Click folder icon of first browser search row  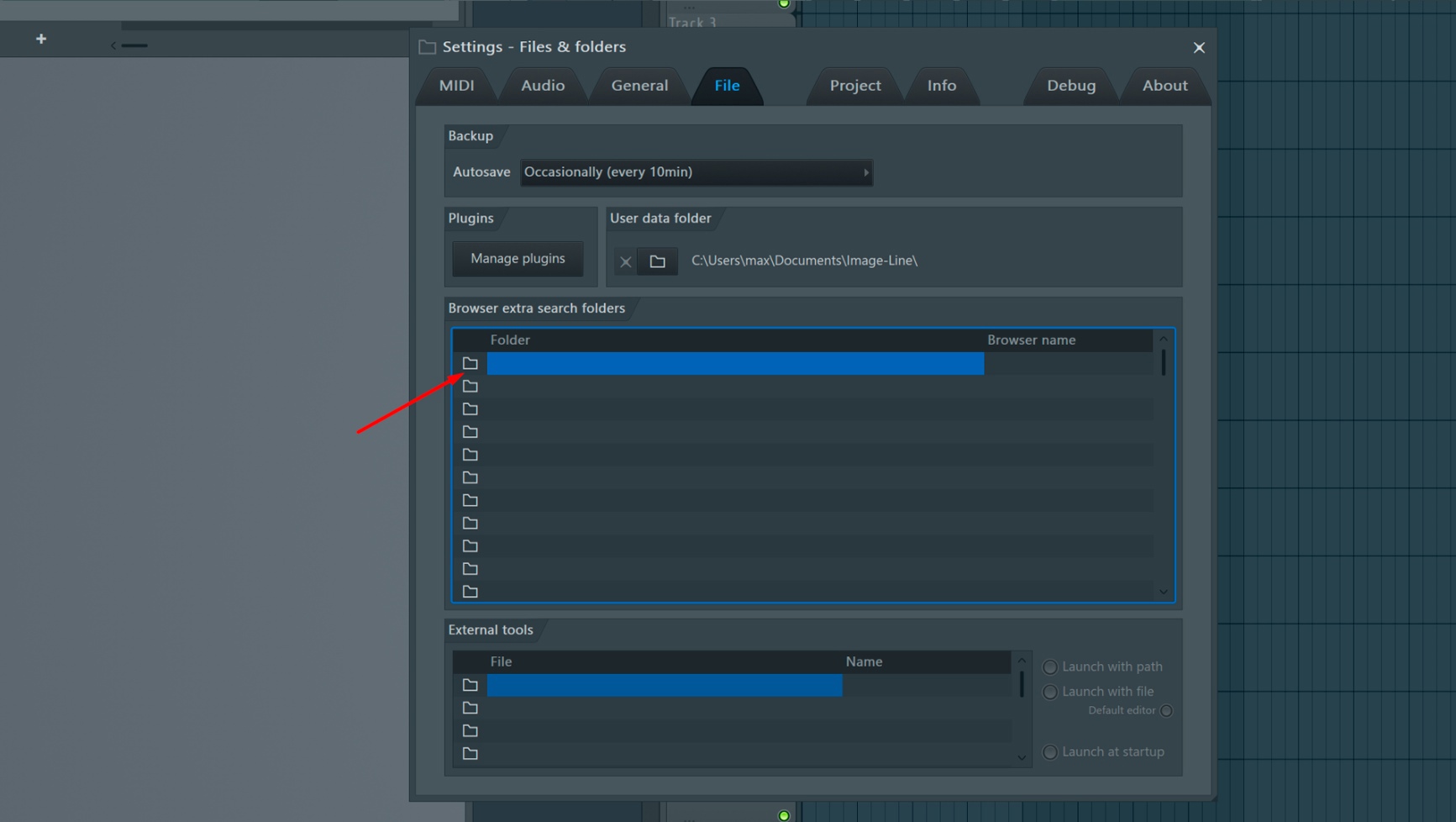tap(470, 363)
